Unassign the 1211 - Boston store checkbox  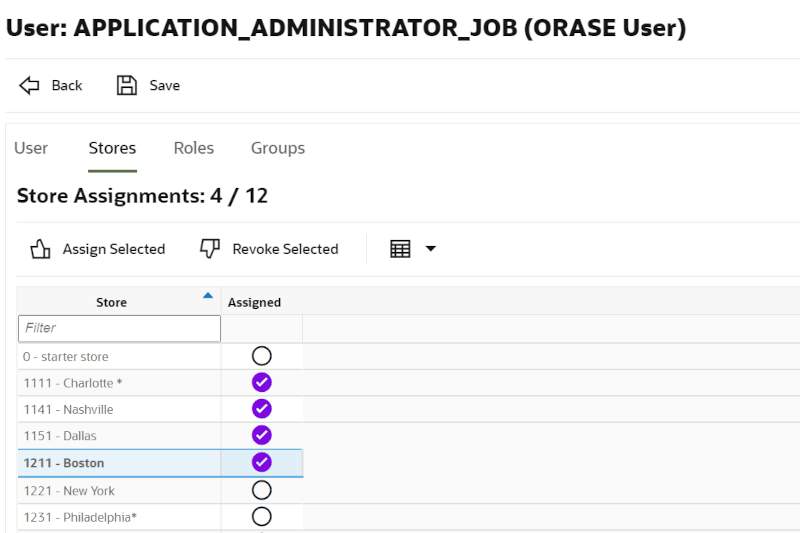point(262,462)
